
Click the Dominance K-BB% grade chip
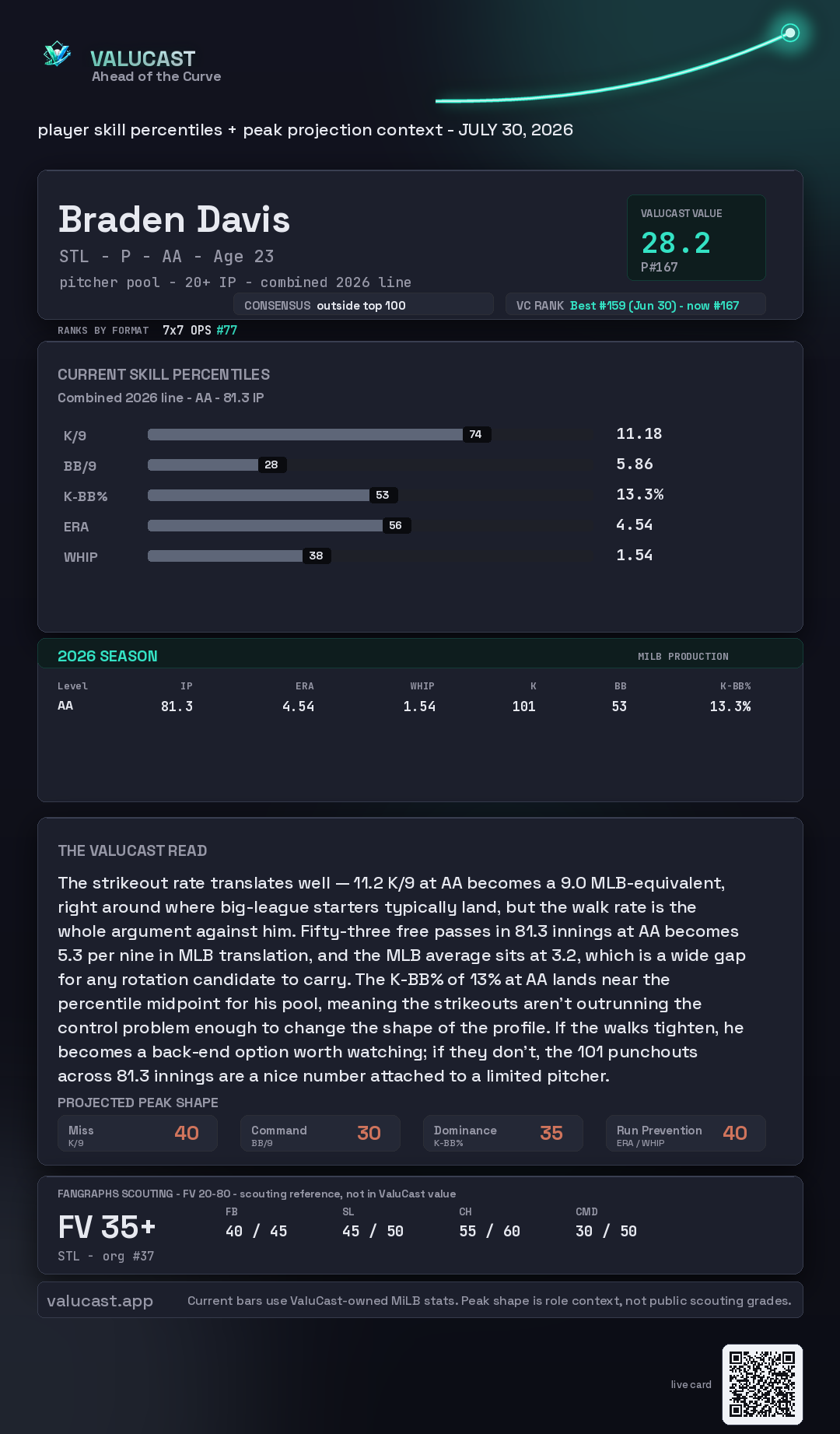[503, 1134]
